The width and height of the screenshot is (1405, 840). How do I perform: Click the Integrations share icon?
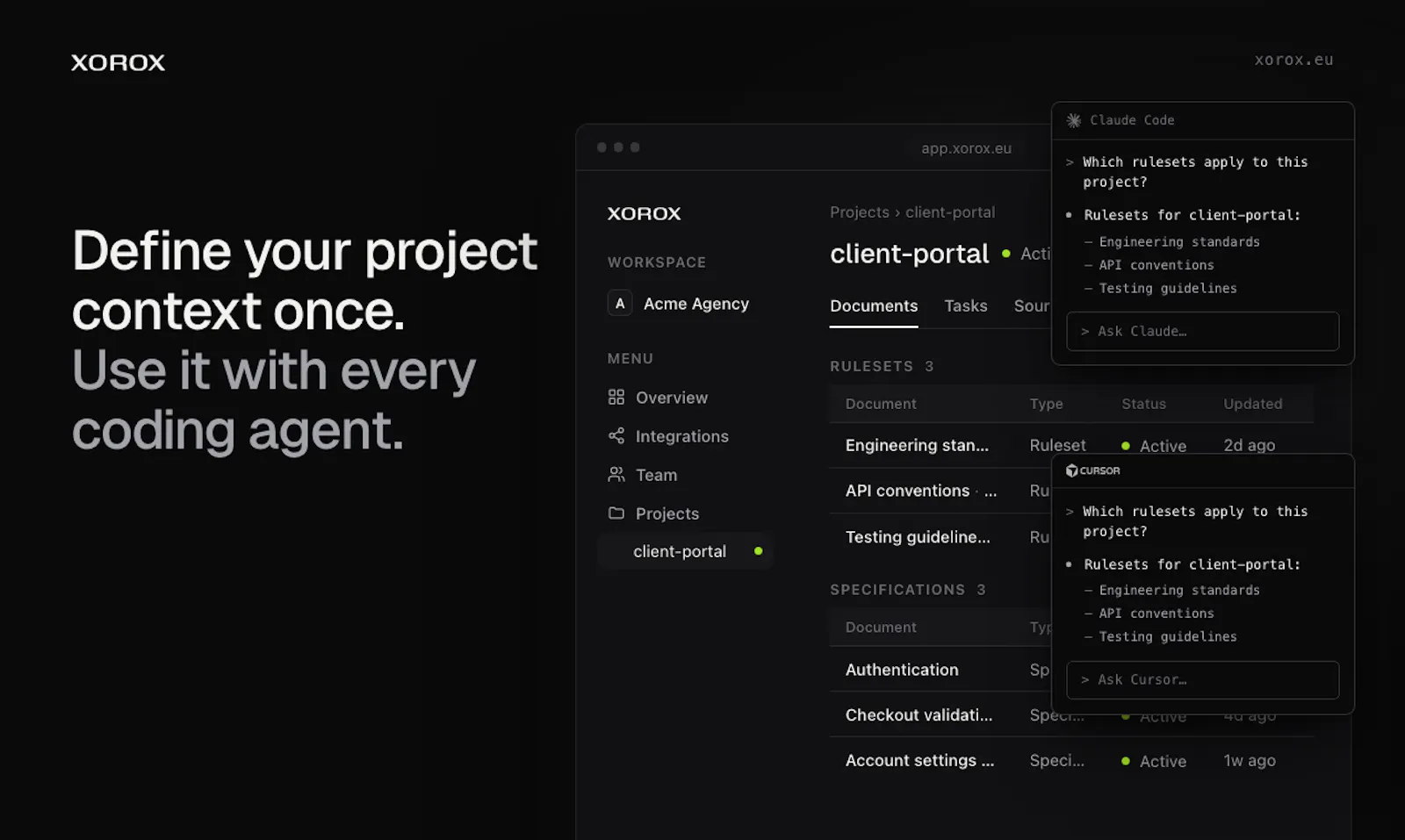(x=616, y=436)
